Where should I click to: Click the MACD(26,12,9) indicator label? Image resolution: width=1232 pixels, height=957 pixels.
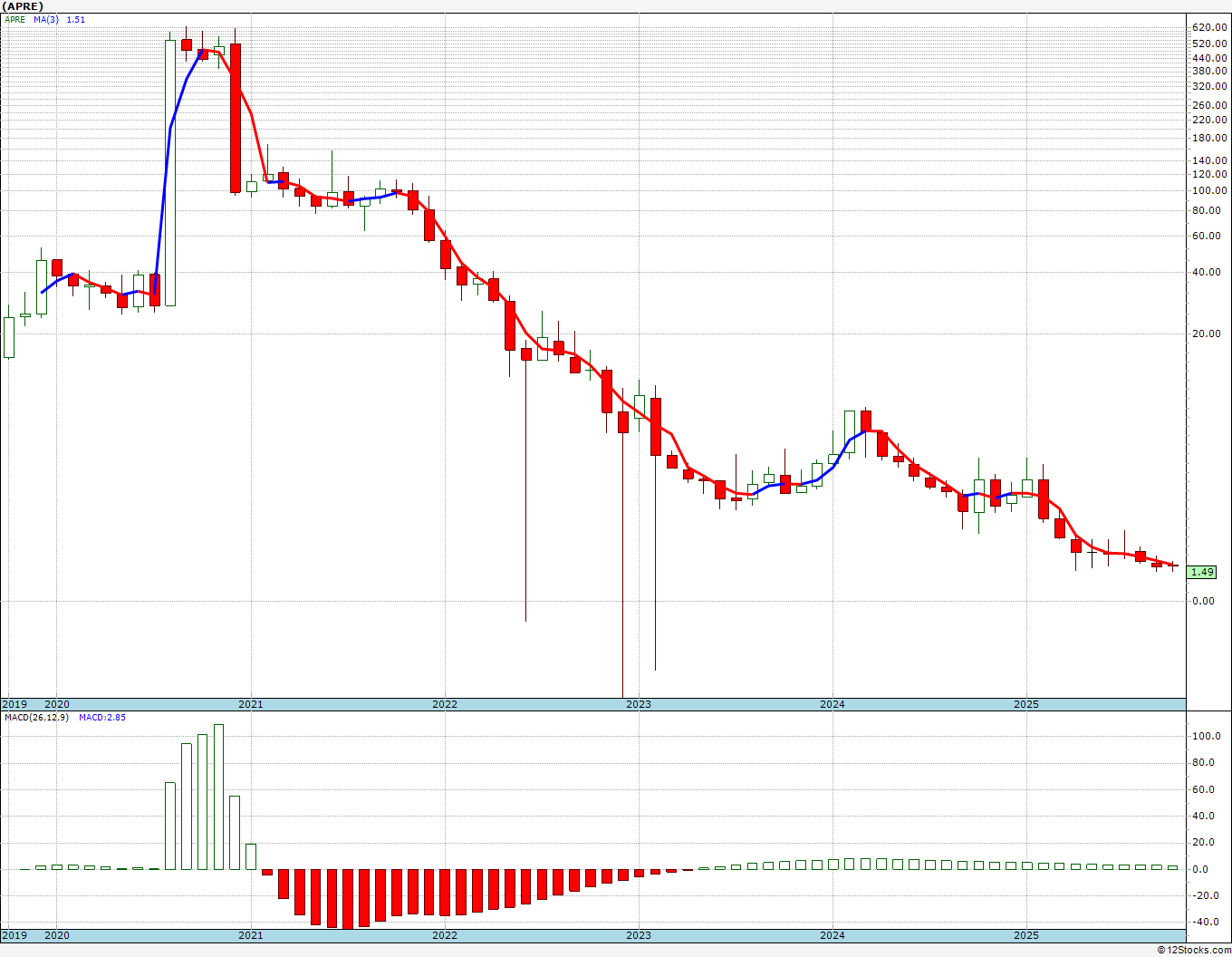point(36,718)
